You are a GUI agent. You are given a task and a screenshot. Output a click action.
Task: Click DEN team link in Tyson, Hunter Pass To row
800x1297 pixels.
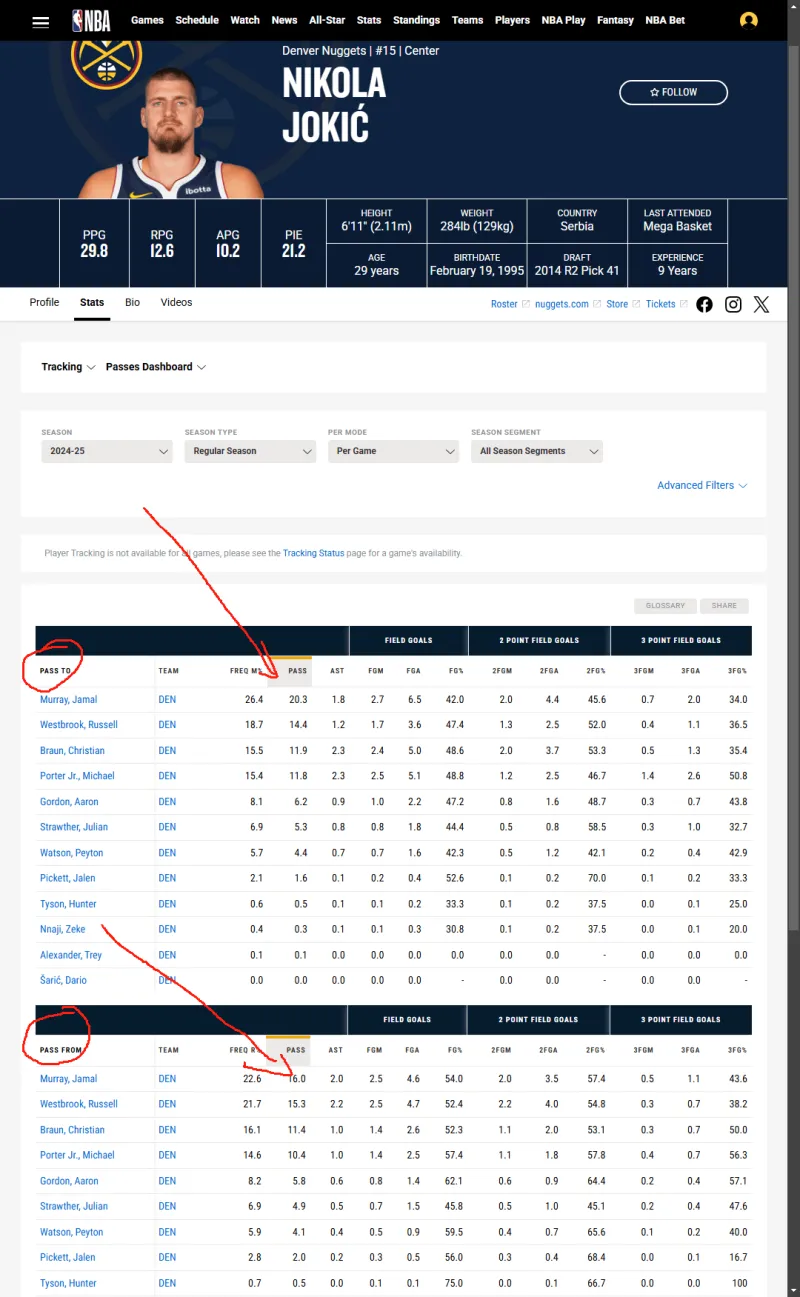click(x=167, y=904)
